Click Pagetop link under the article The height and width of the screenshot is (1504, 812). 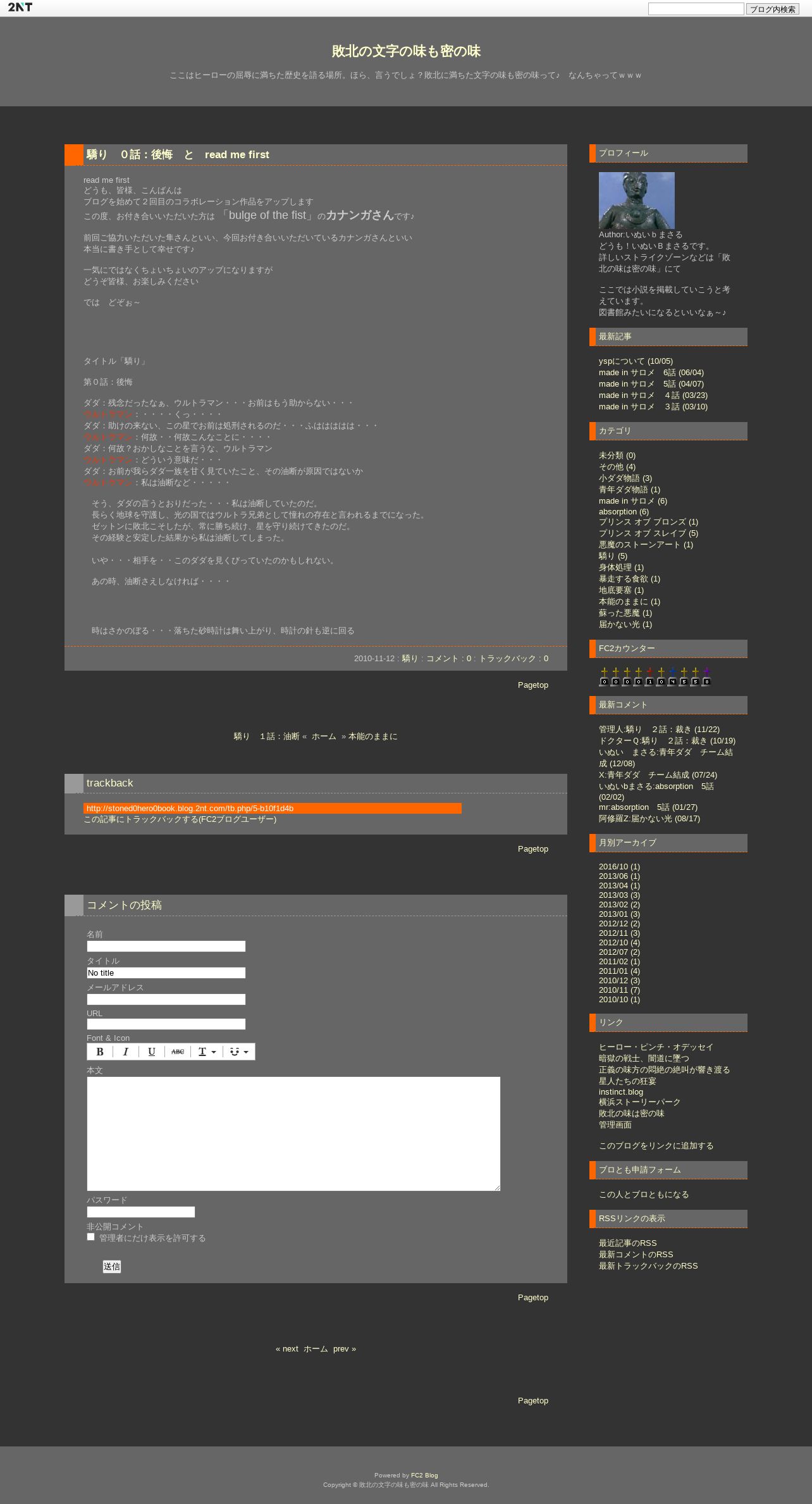[533, 685]
